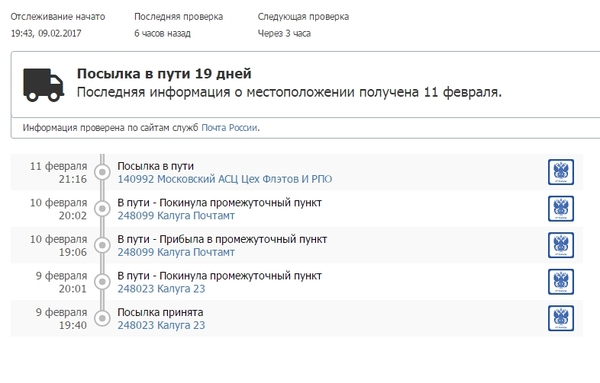Screen dimensions: 600x383
Task: Select timeline marker for 9 февраля 19:40
Action: pos(102,318)
